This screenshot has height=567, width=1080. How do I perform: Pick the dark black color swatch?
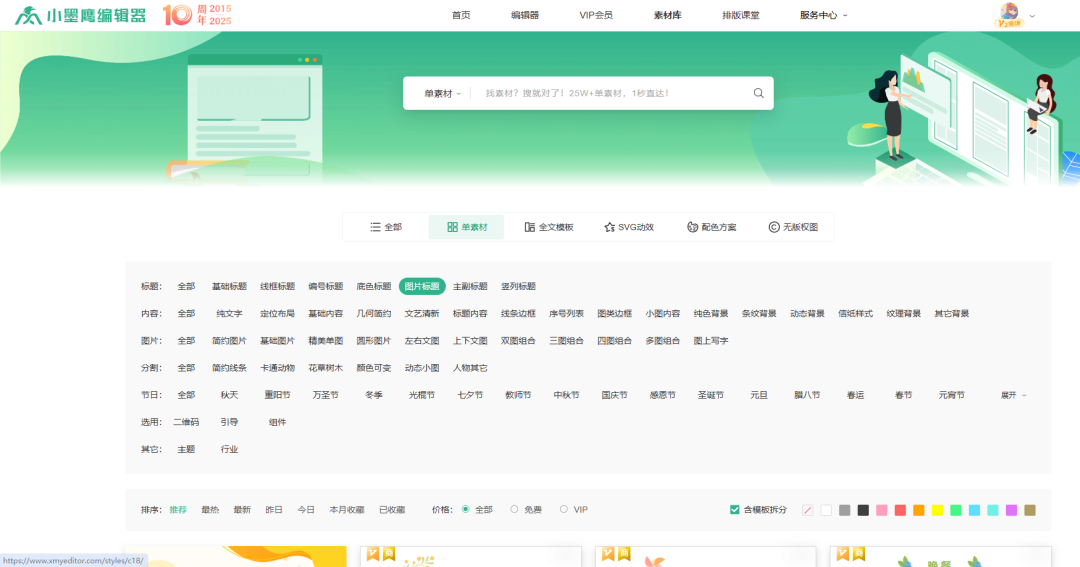863,511
